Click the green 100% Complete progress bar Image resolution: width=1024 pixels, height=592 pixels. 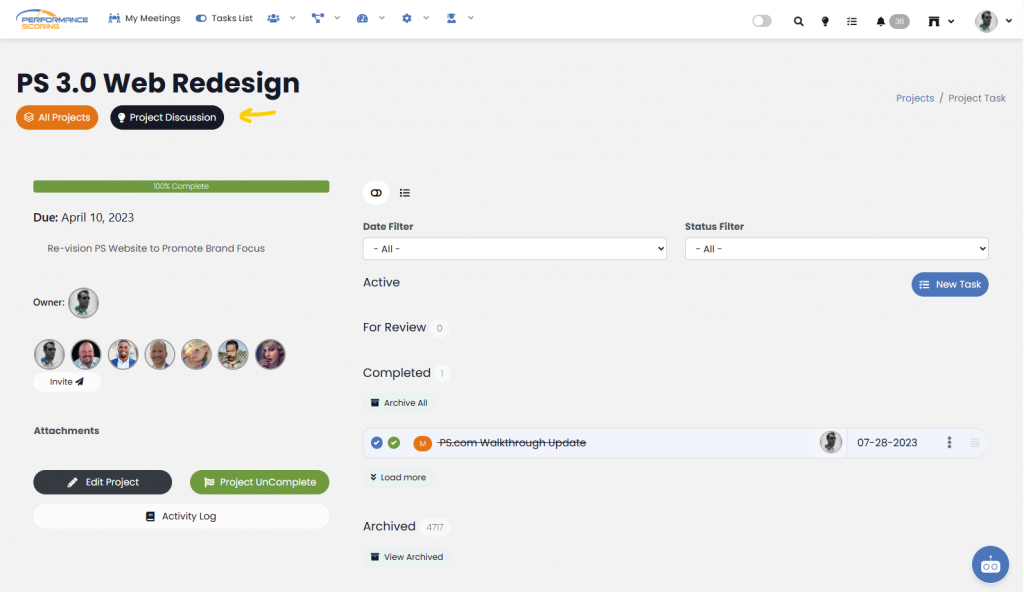pos(181,186)
